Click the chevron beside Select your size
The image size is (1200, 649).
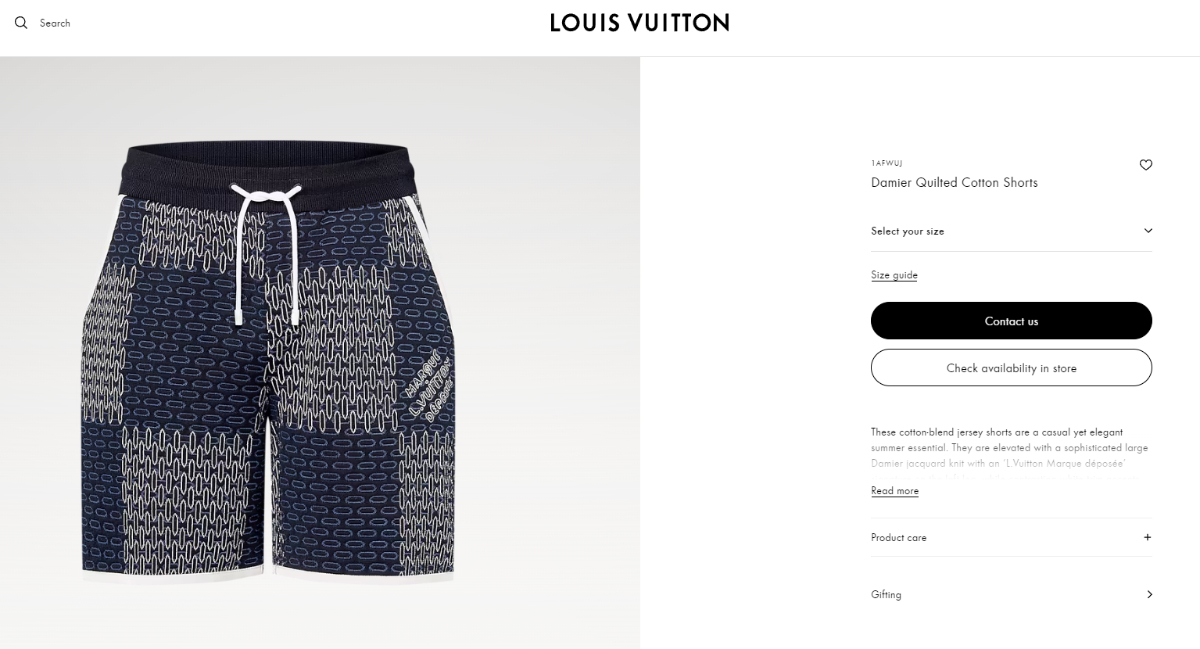point(1147,231)
